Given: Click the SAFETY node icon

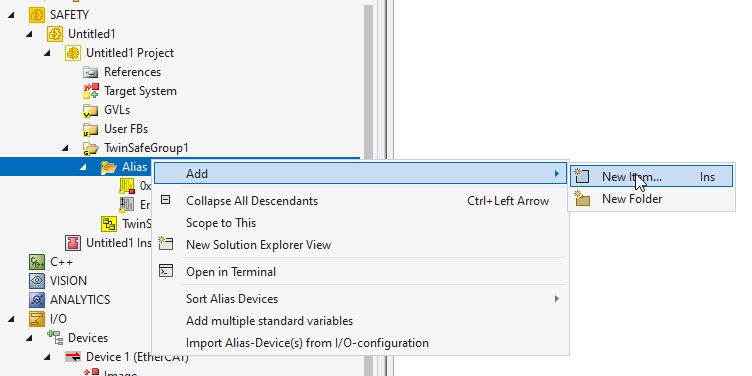Looking at the screenshot, I should 37,15.
